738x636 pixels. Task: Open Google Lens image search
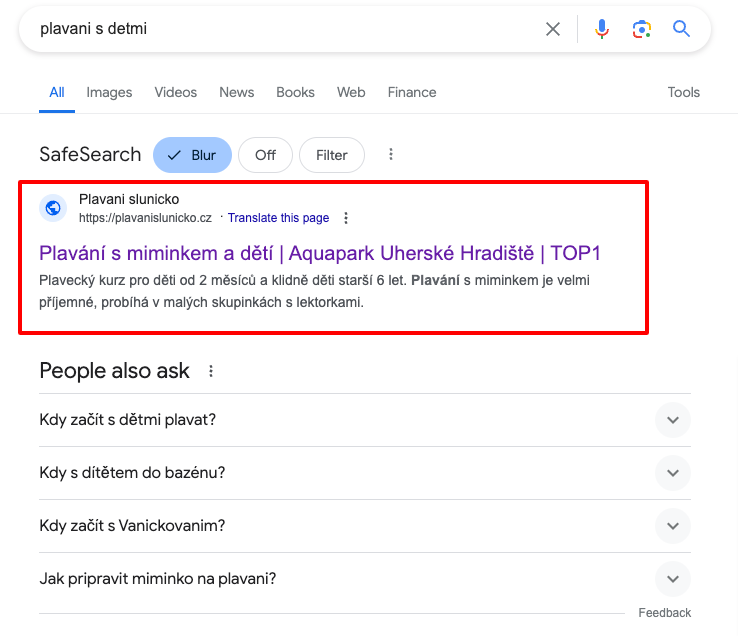point(642,29)
